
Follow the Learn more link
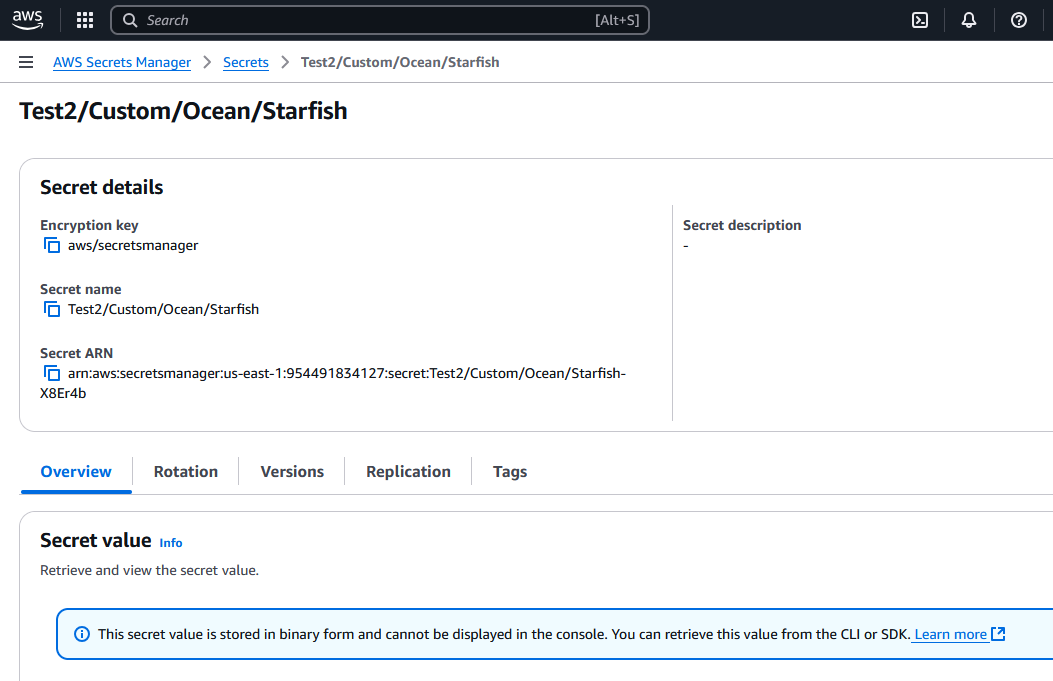950,634
